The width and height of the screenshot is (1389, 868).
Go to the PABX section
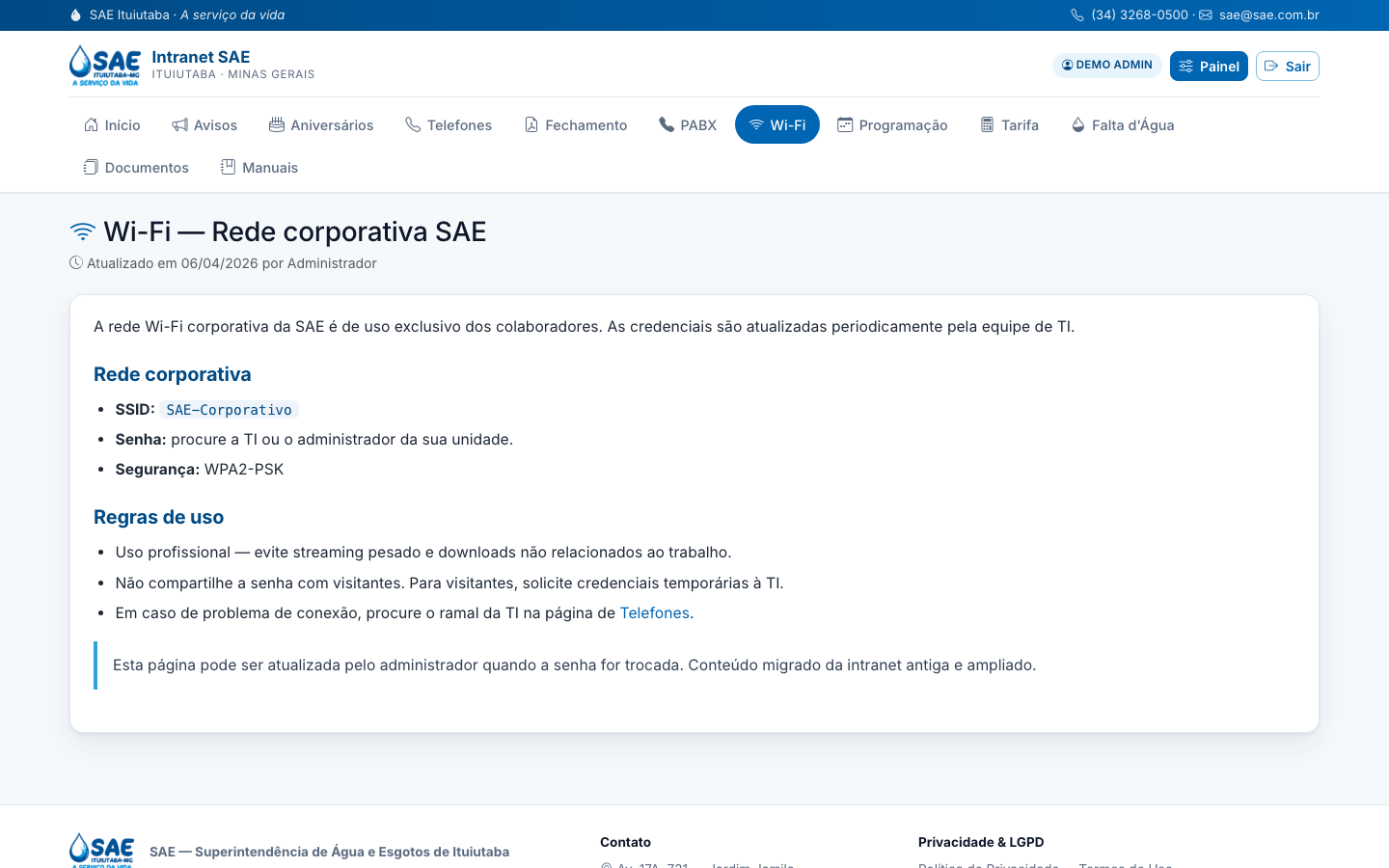[x=688, y=124]
